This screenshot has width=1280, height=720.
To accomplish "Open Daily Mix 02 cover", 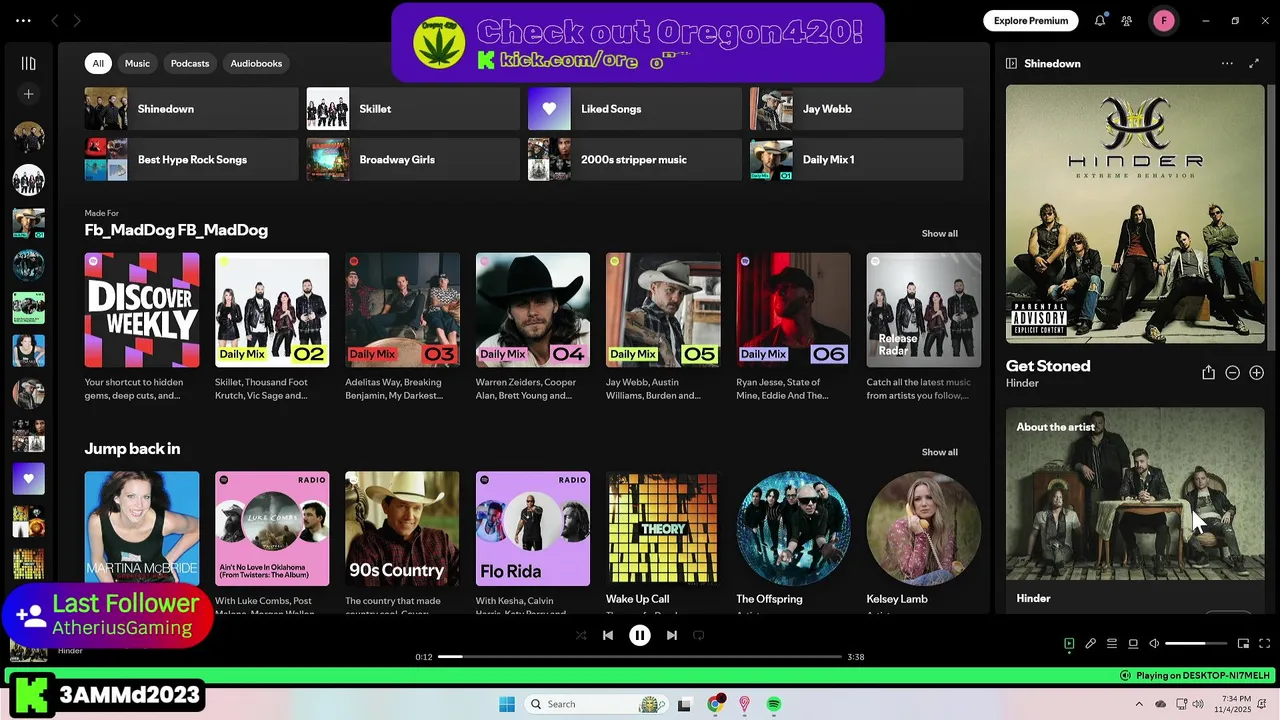I will click(272, 310).
